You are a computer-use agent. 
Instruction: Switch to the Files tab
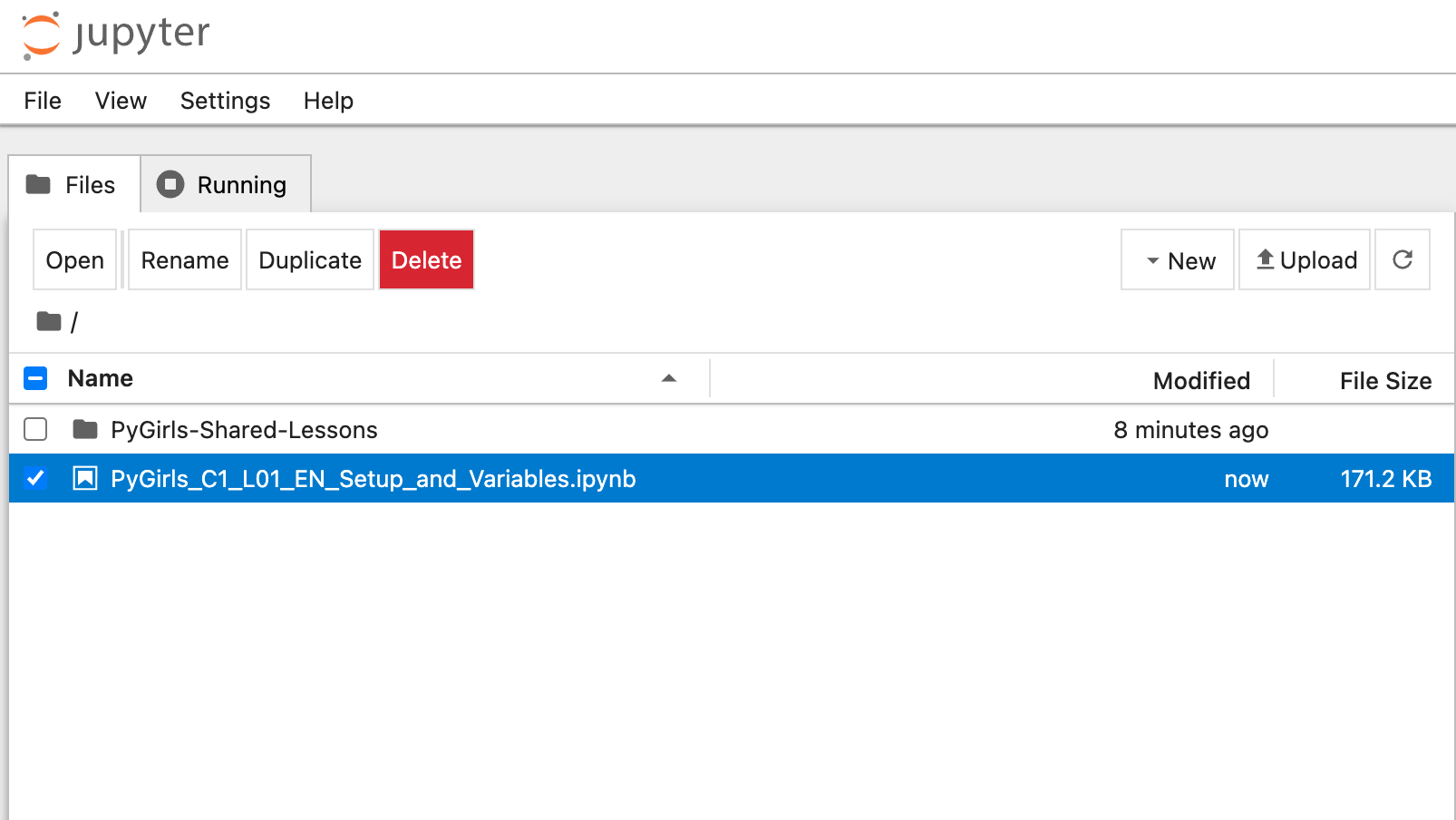coord(74,185)
